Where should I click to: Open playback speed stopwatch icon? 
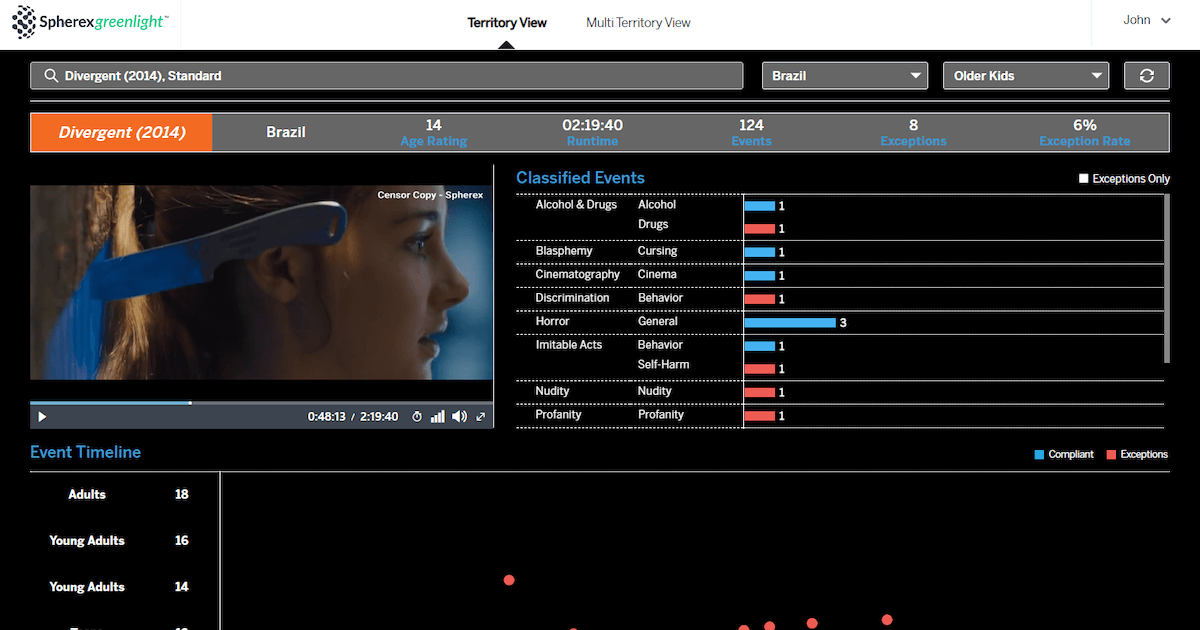[417, 416]
